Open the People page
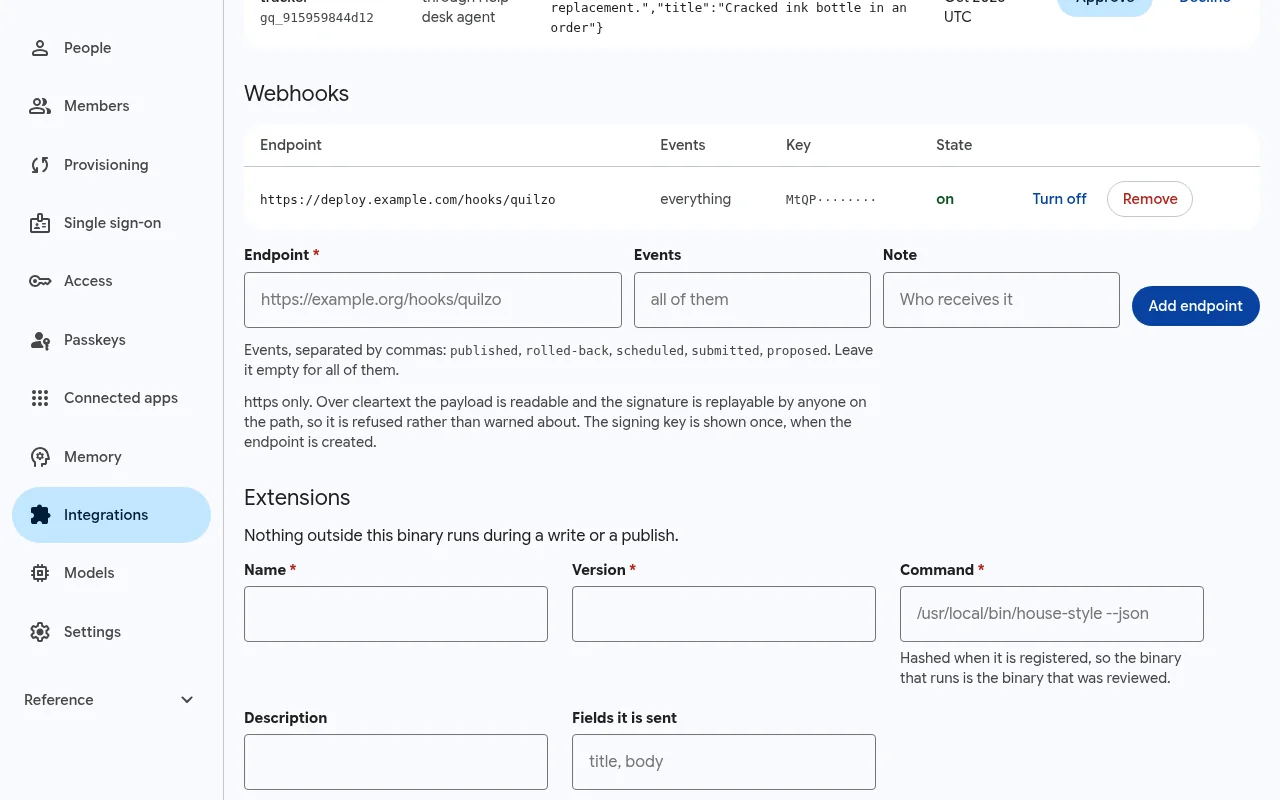The image size is (1280, 800). coord(111,48)
